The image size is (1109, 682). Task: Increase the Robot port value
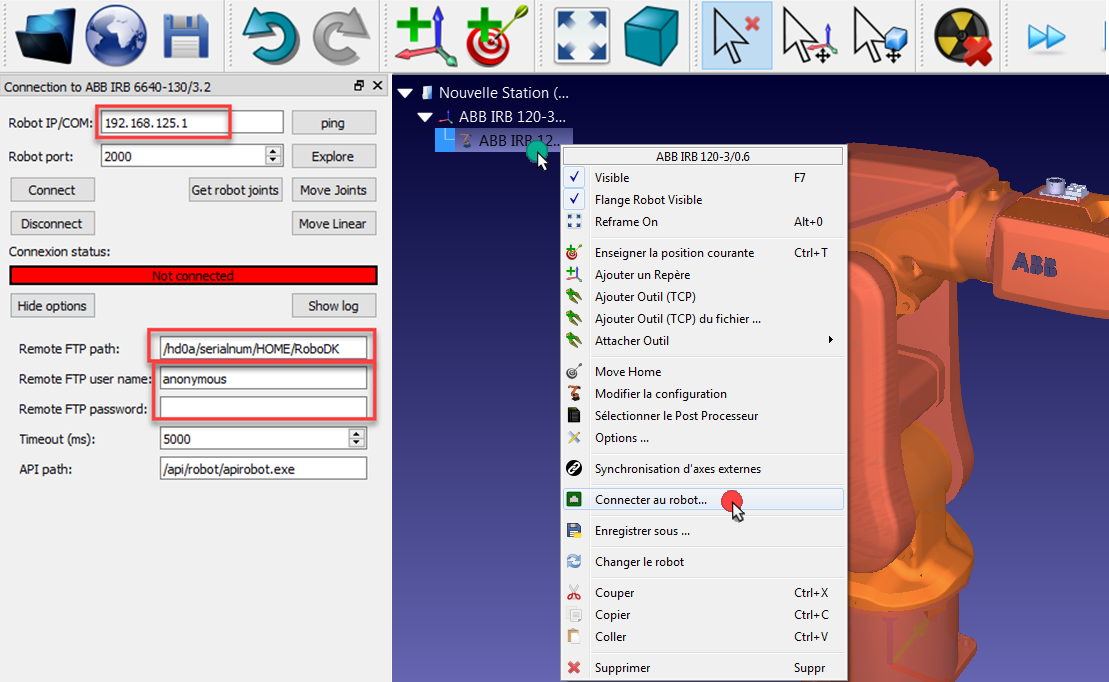(x=273, y=151)
